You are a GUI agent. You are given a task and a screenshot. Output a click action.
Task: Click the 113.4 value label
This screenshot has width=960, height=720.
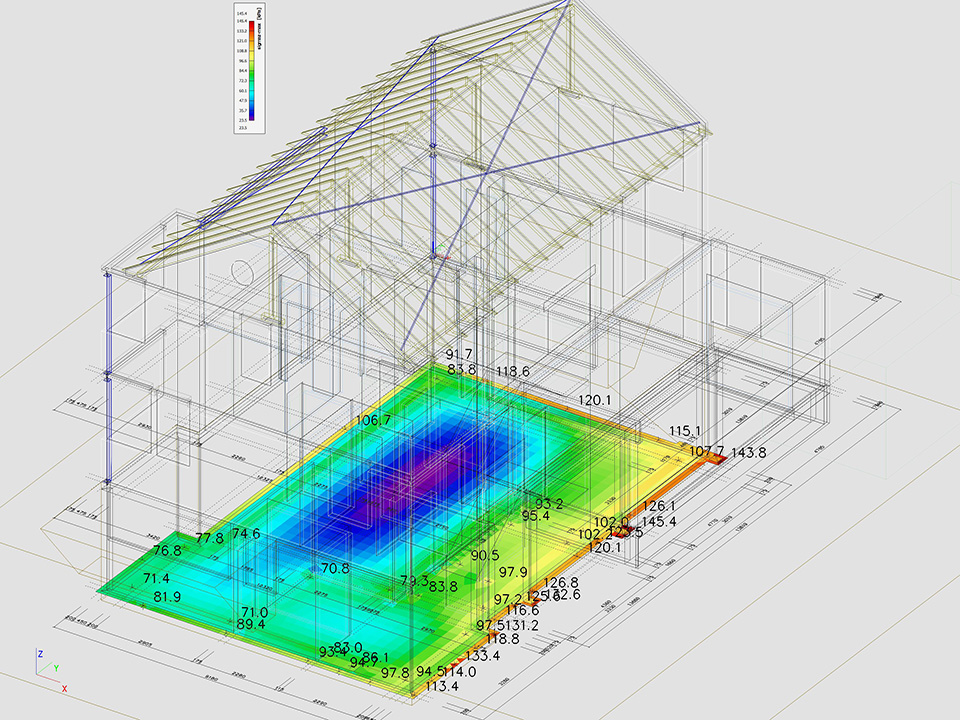441,686
